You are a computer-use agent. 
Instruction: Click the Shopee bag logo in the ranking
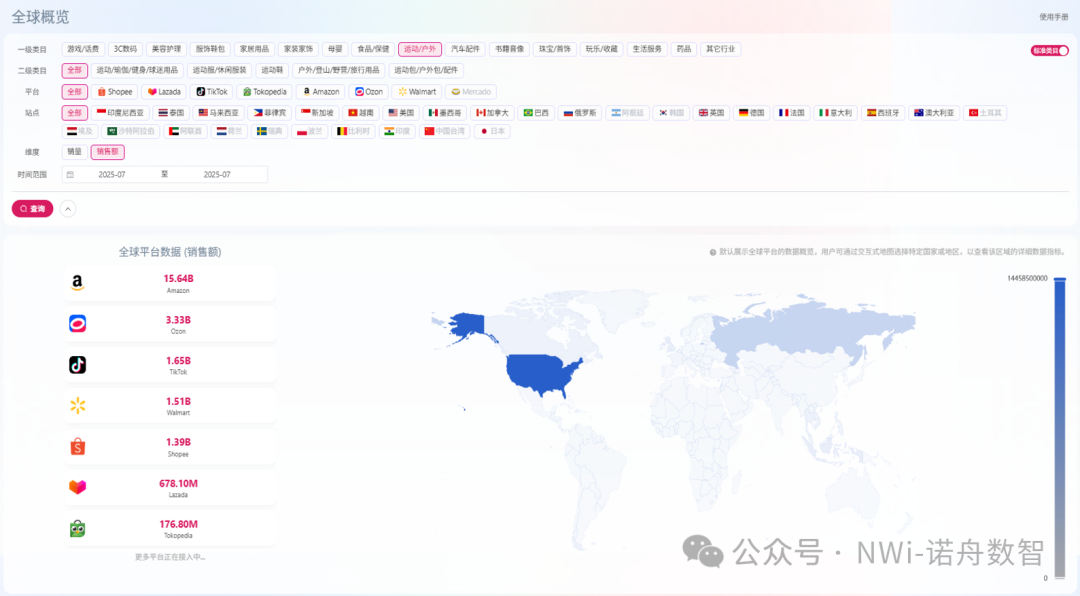coord(77,446)
